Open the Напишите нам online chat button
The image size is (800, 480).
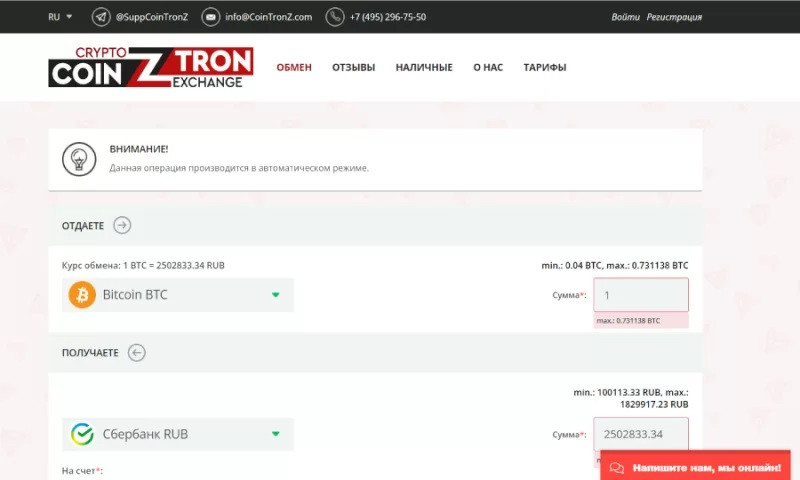coord(695,467)
